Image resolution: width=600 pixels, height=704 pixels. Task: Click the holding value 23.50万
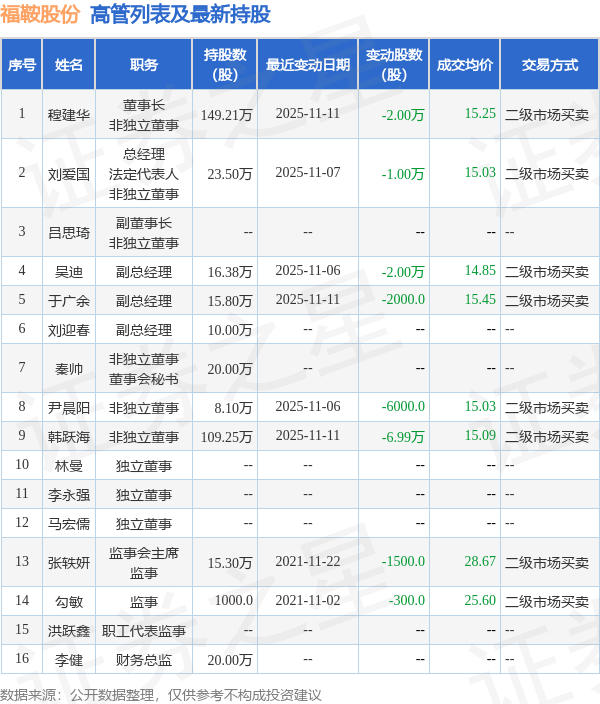pos(230,174)
